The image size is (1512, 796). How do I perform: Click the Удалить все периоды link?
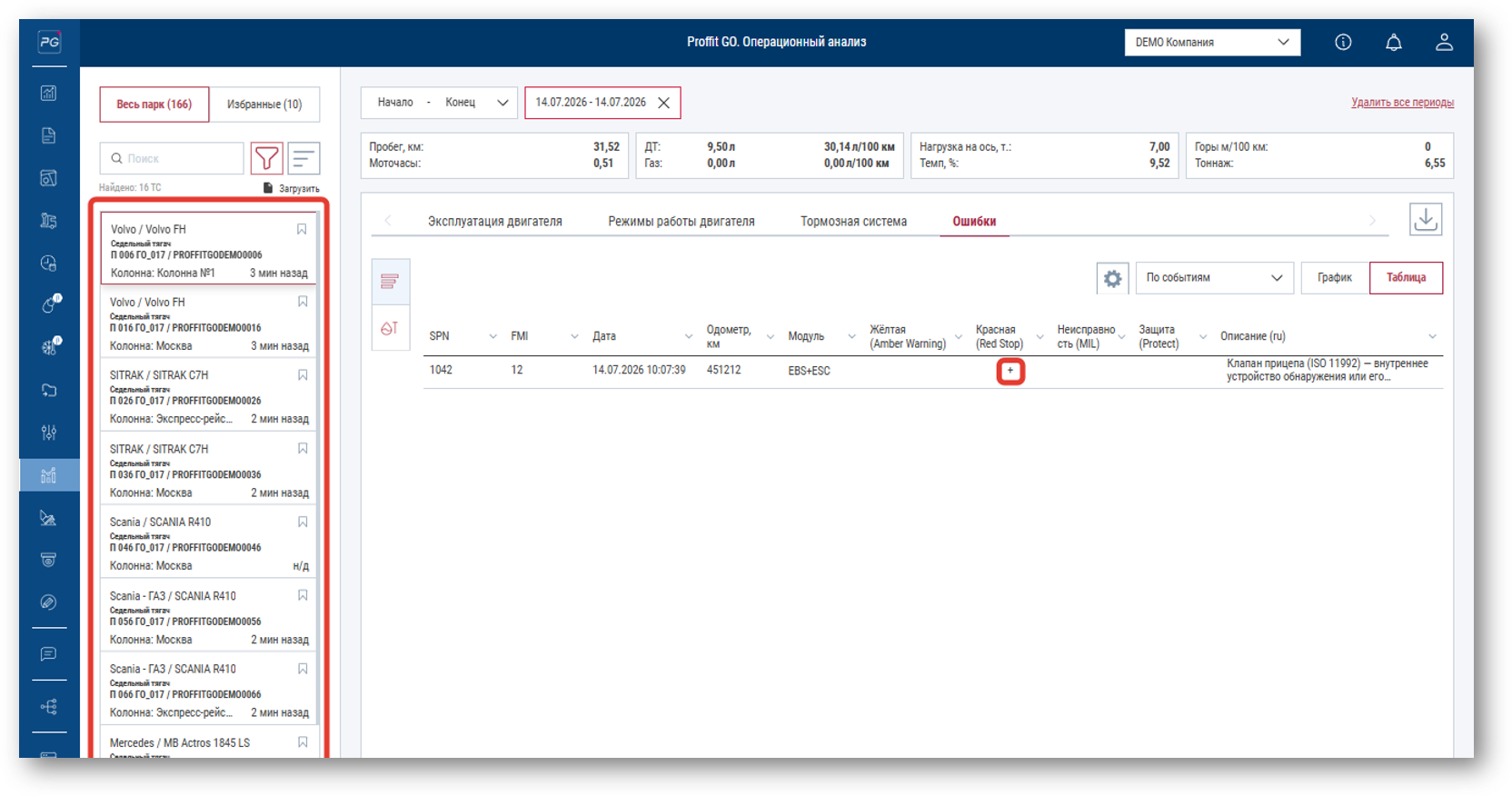[1402, 103]
